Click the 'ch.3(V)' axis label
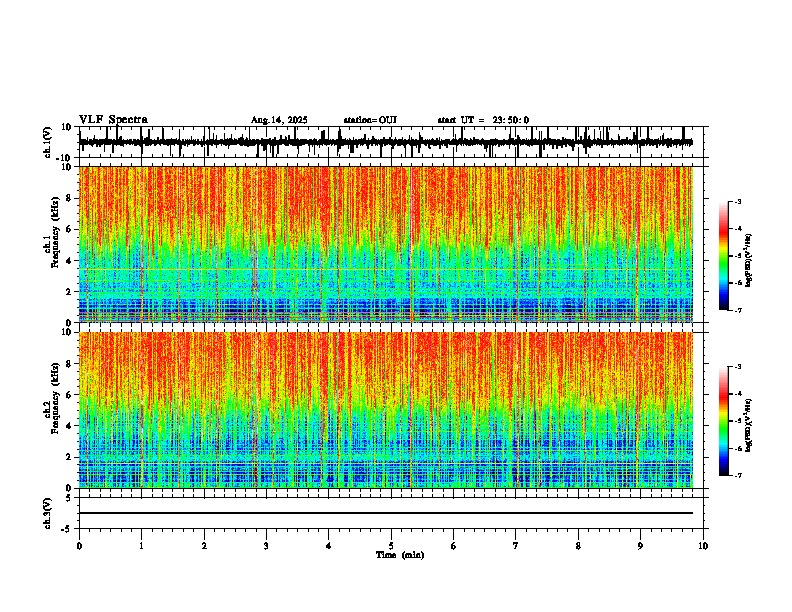 [48, 513]
